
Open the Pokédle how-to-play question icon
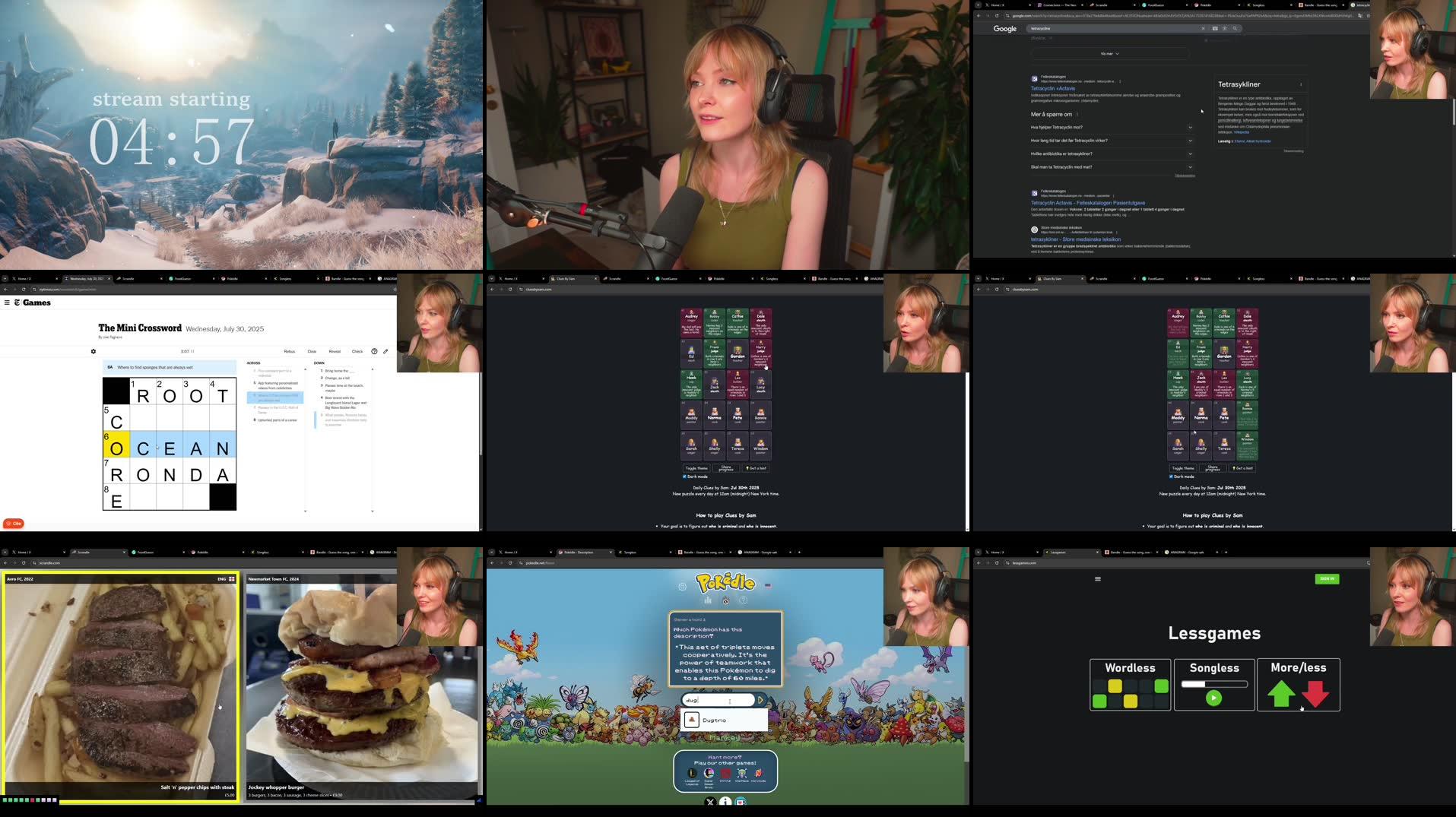tap(744, 600)
